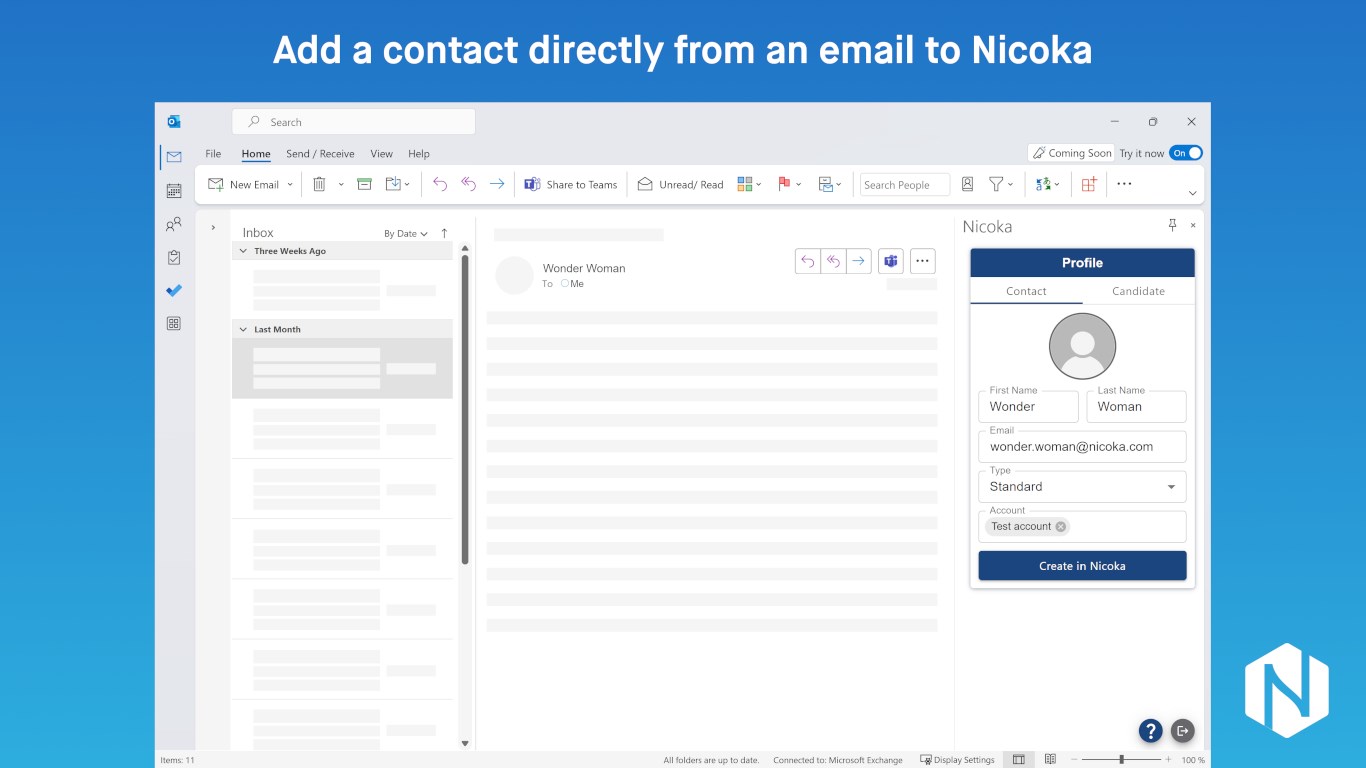Click the Unread/ Read button
This screenshot has height=768, width=1366.
[680, 184]
